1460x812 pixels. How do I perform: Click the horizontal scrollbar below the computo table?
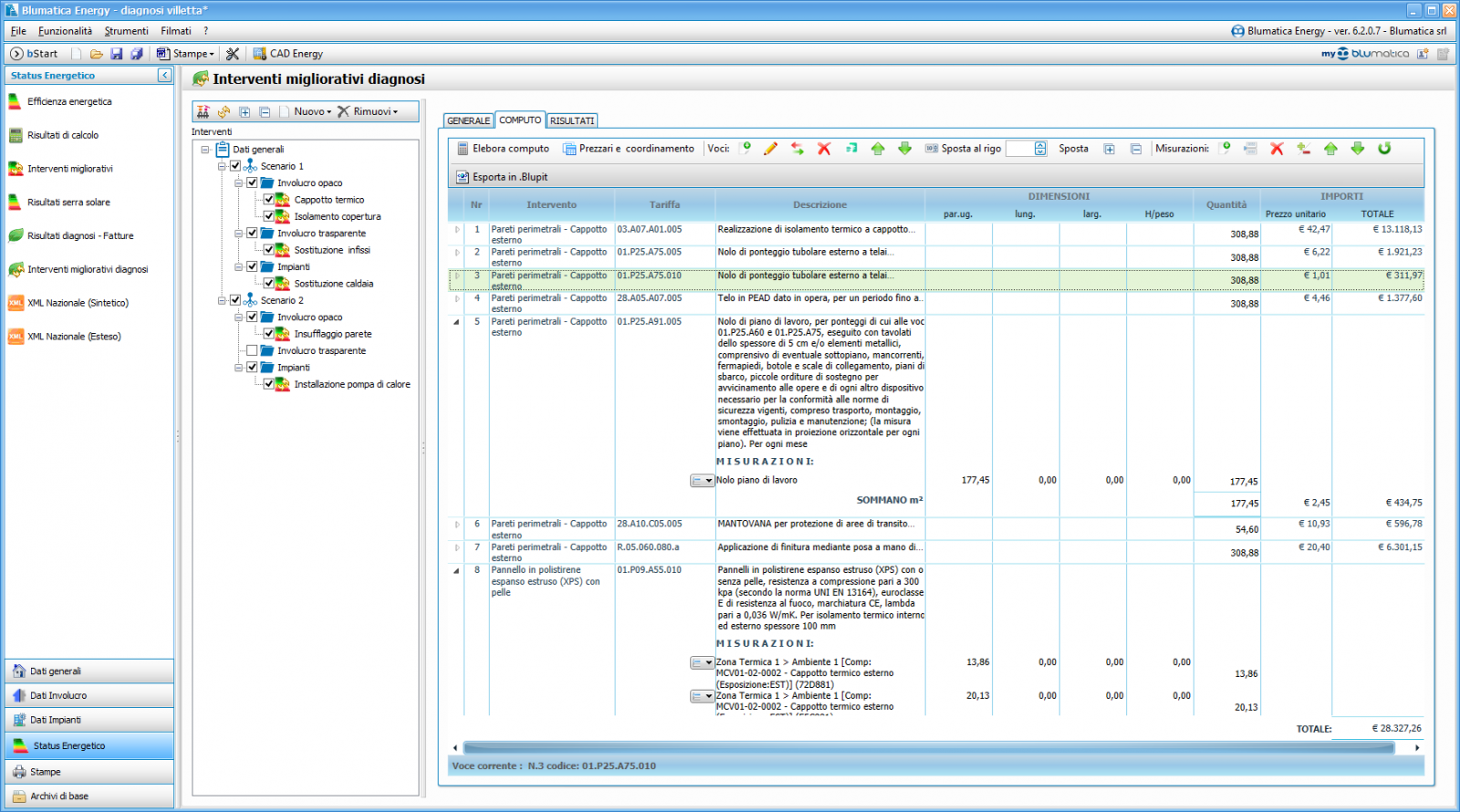pos(927,748)
